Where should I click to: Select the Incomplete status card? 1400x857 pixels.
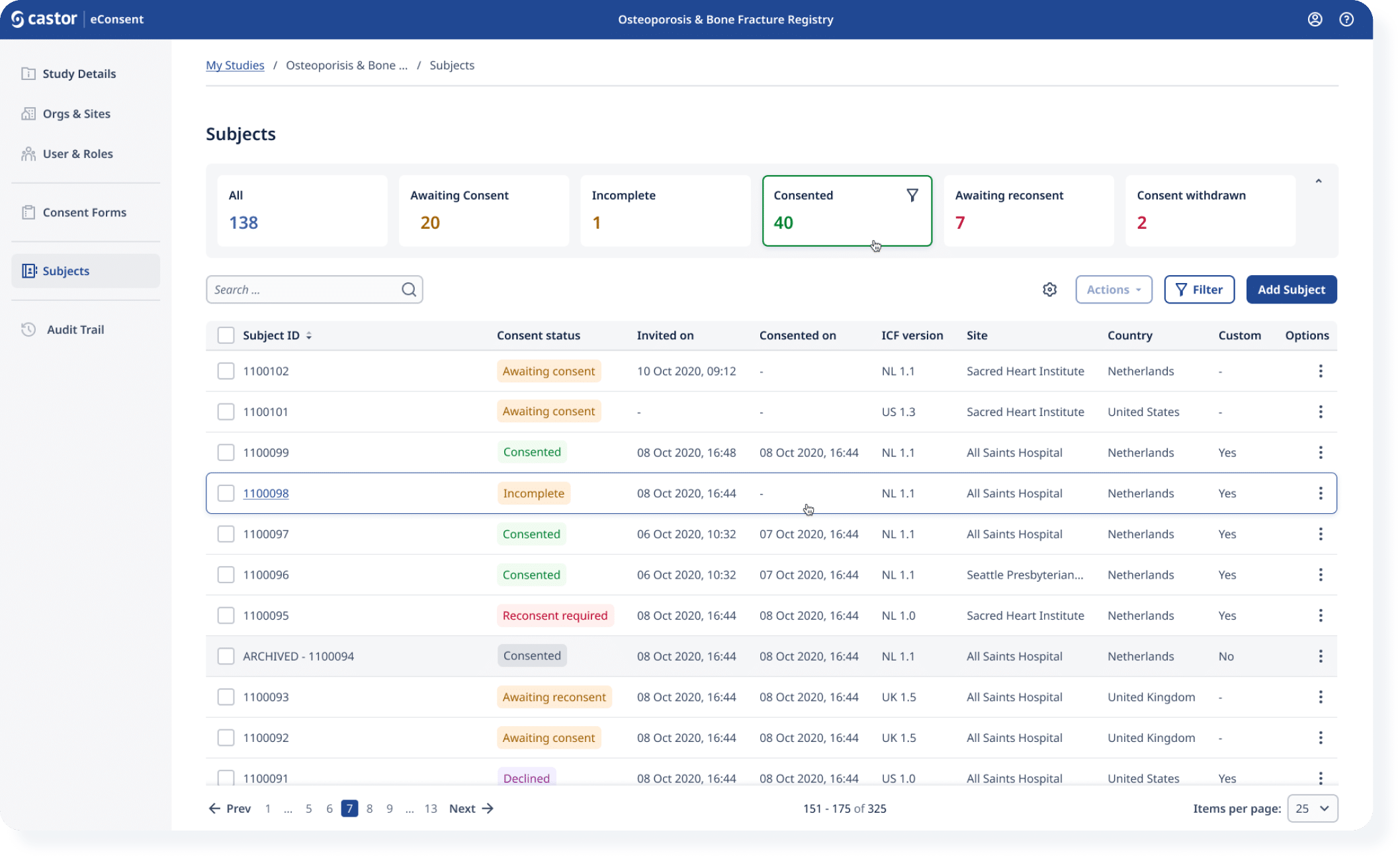point(666,211)
